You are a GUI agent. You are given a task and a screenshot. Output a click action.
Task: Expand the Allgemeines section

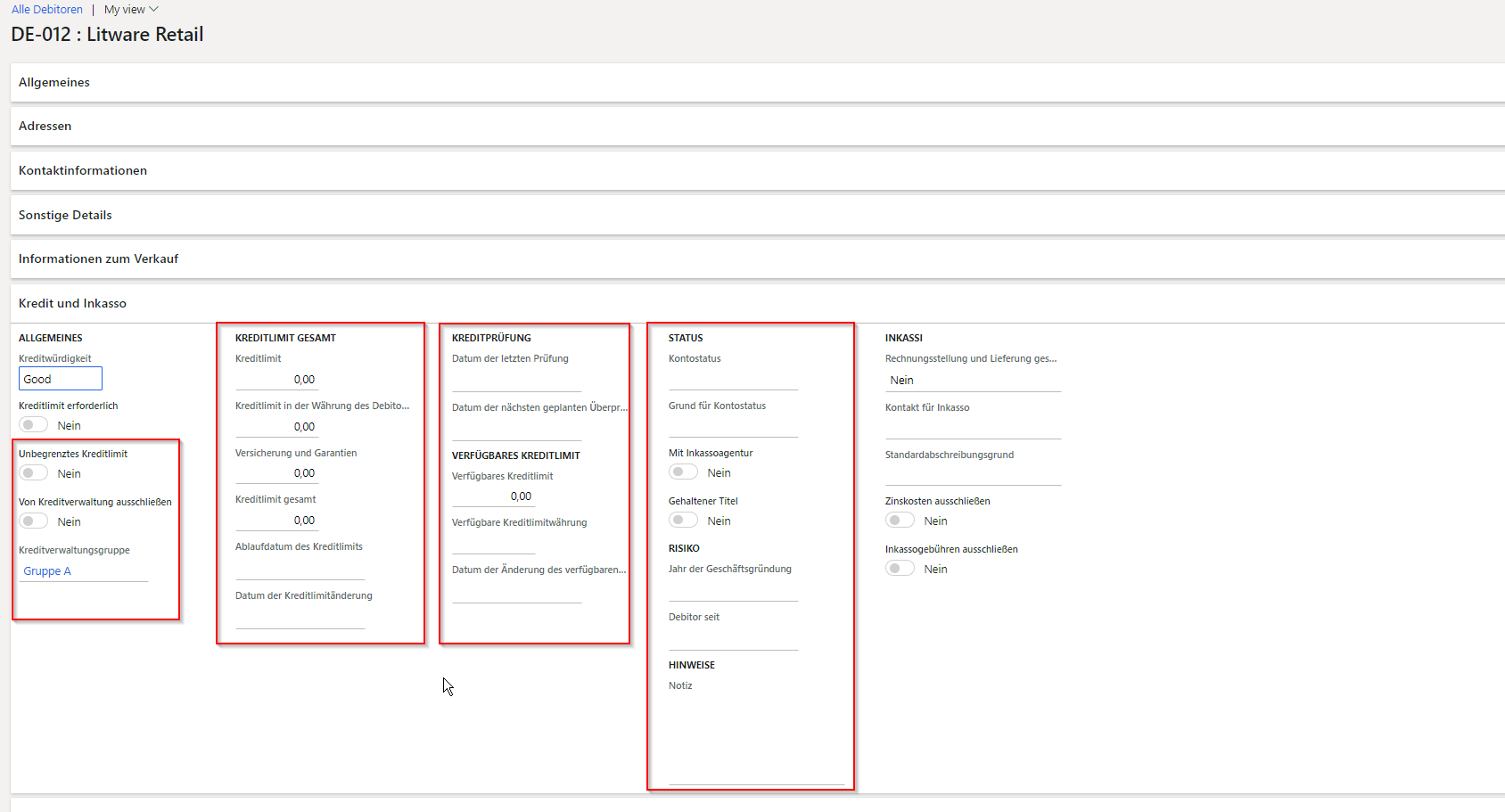54,82
